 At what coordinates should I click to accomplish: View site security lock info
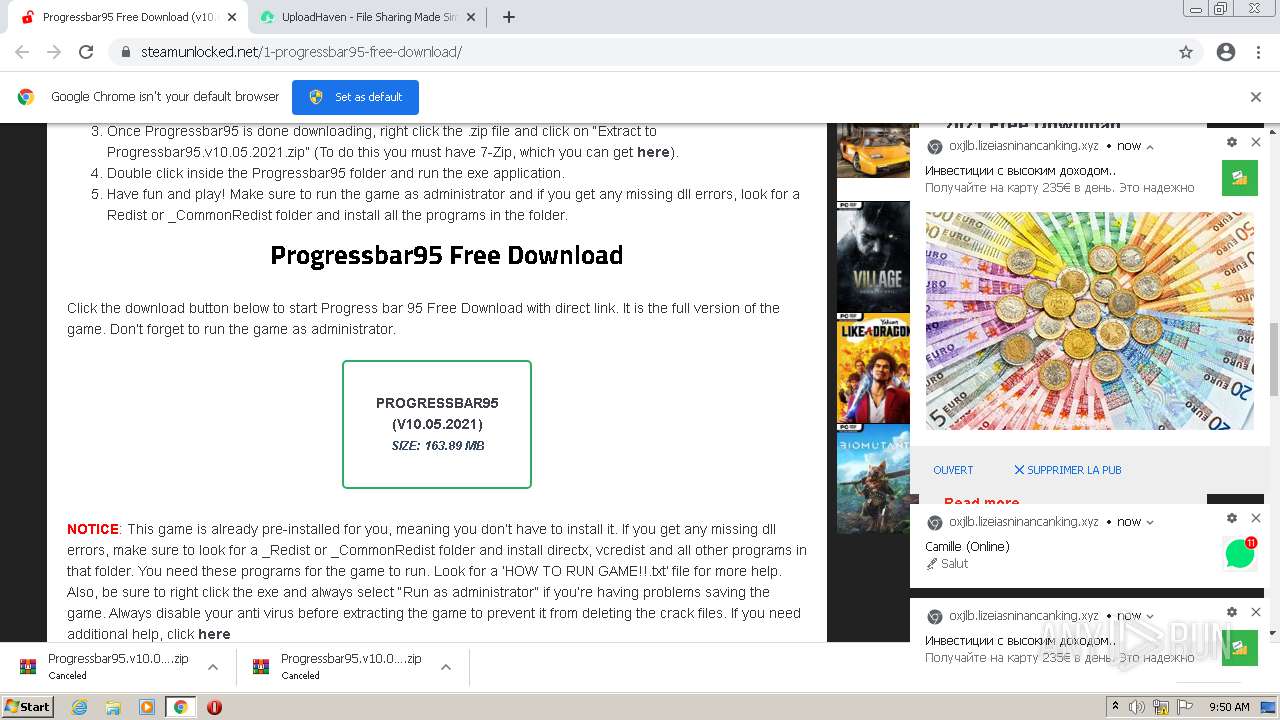pos(125,52)
